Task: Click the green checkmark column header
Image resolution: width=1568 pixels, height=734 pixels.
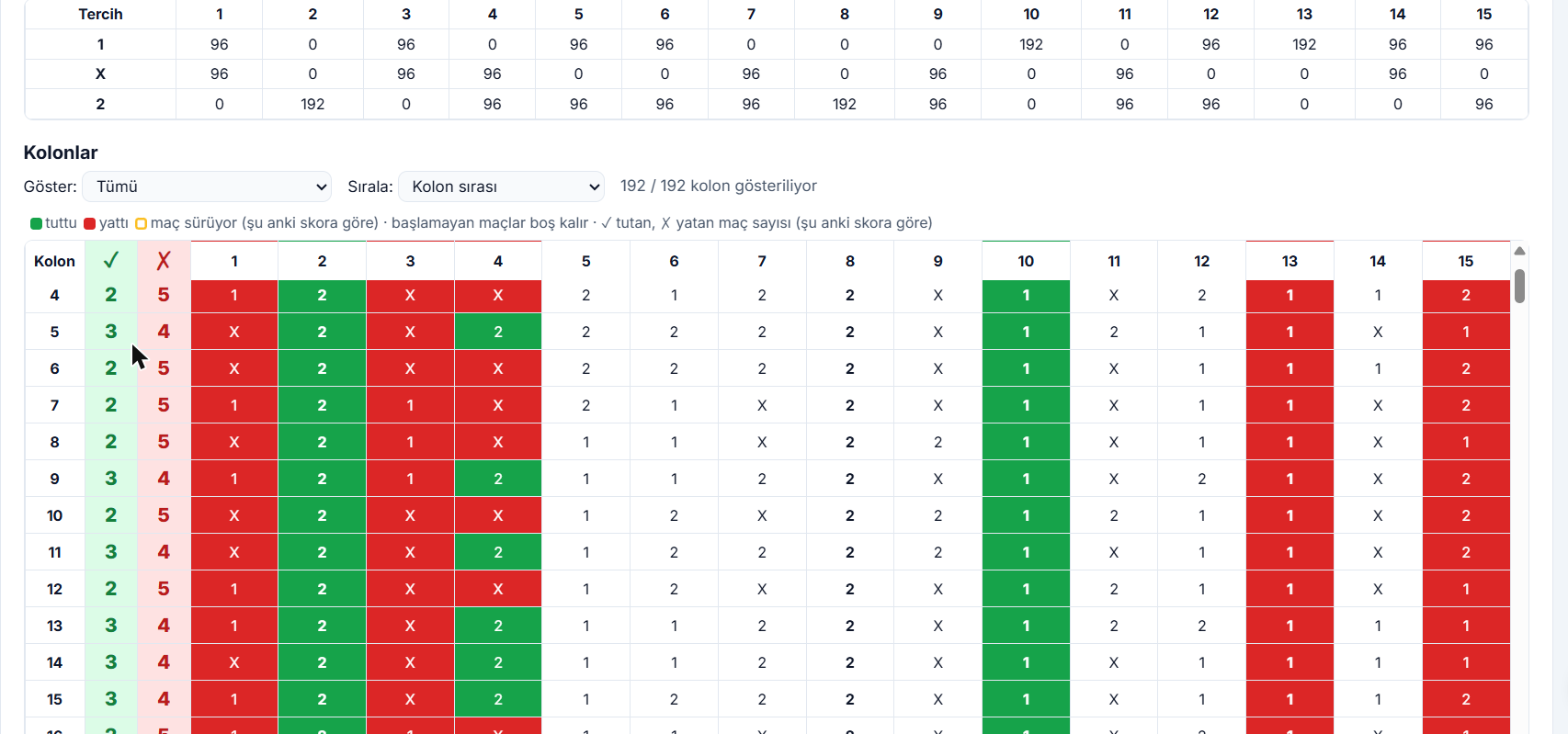Action: click(111, 261)
